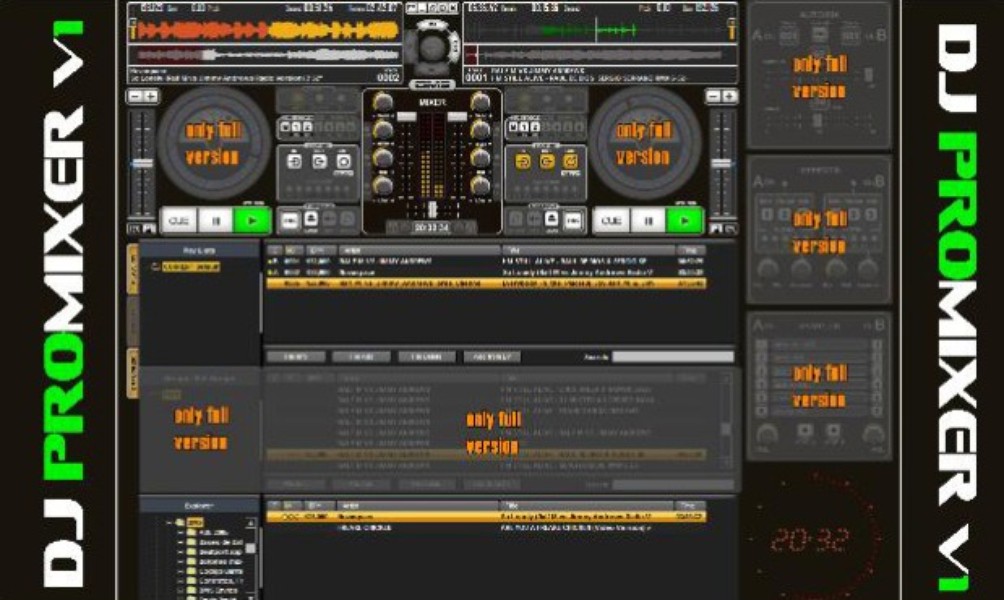Toggle second hot cue button on right deck

pyautogui.click(x=524, y=127)
